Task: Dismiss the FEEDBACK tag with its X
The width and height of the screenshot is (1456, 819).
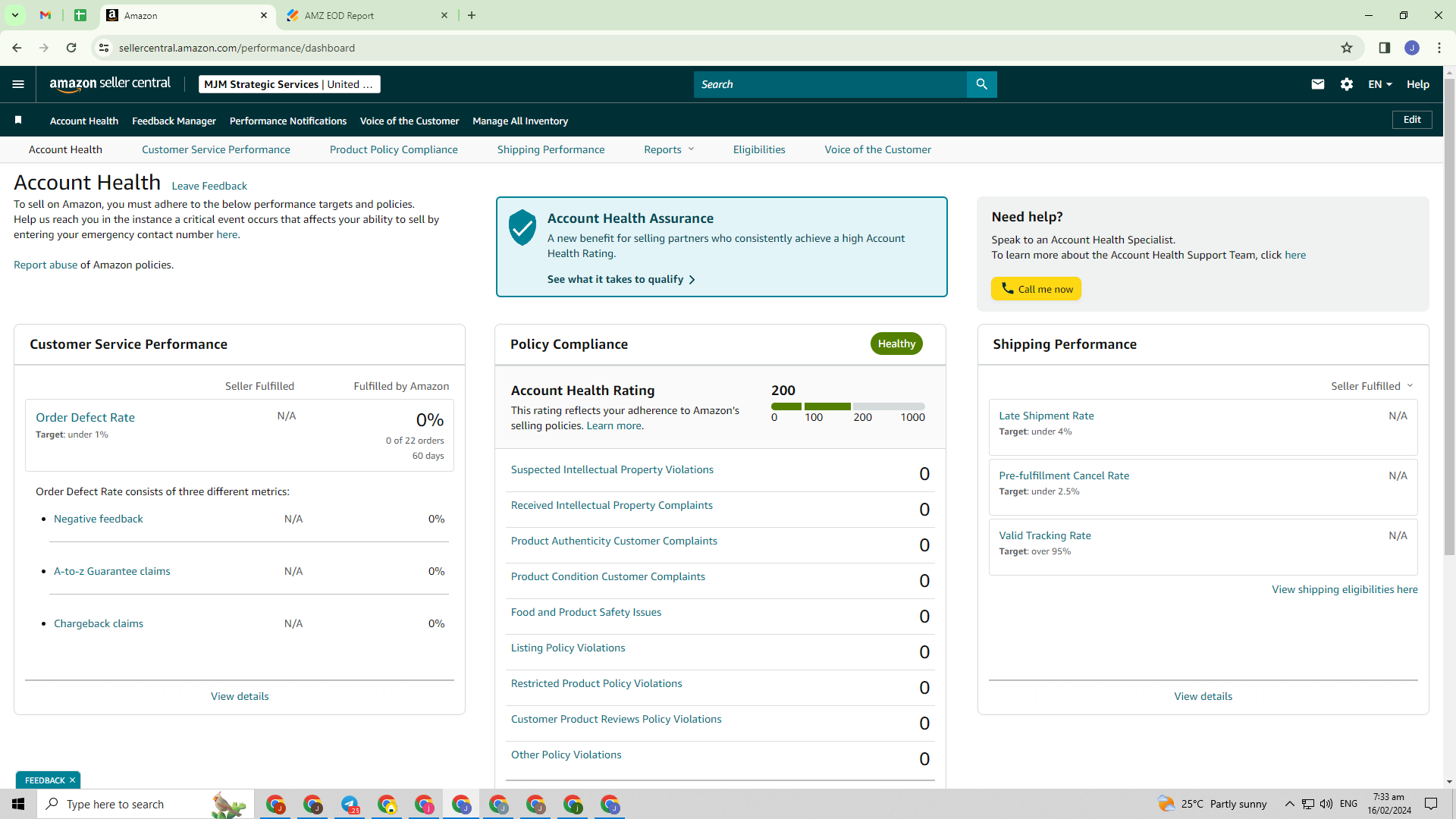Action: (73, 780)
